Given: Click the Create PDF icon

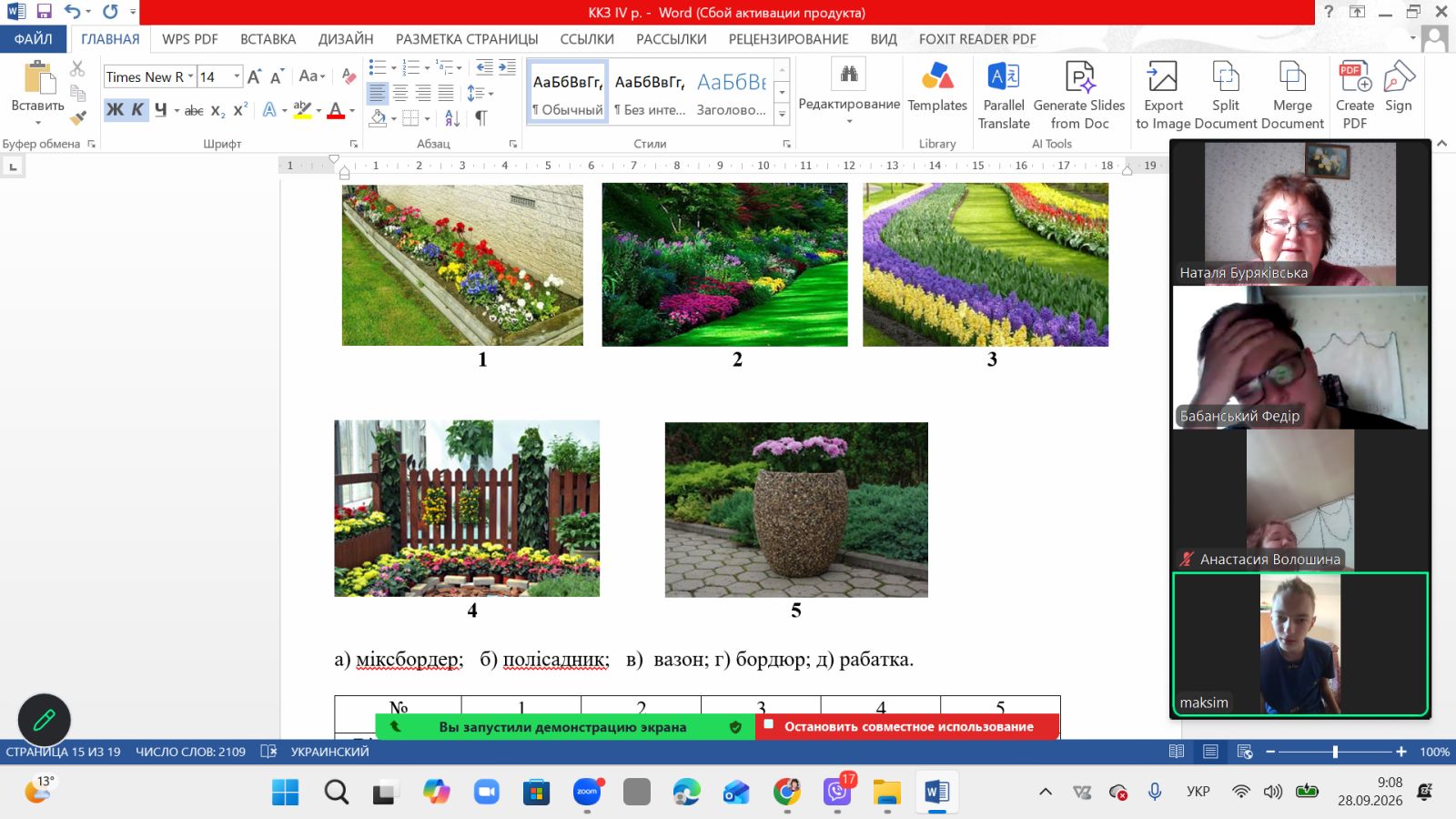Looking at the screenshot, I should (x=1355, y=76).
